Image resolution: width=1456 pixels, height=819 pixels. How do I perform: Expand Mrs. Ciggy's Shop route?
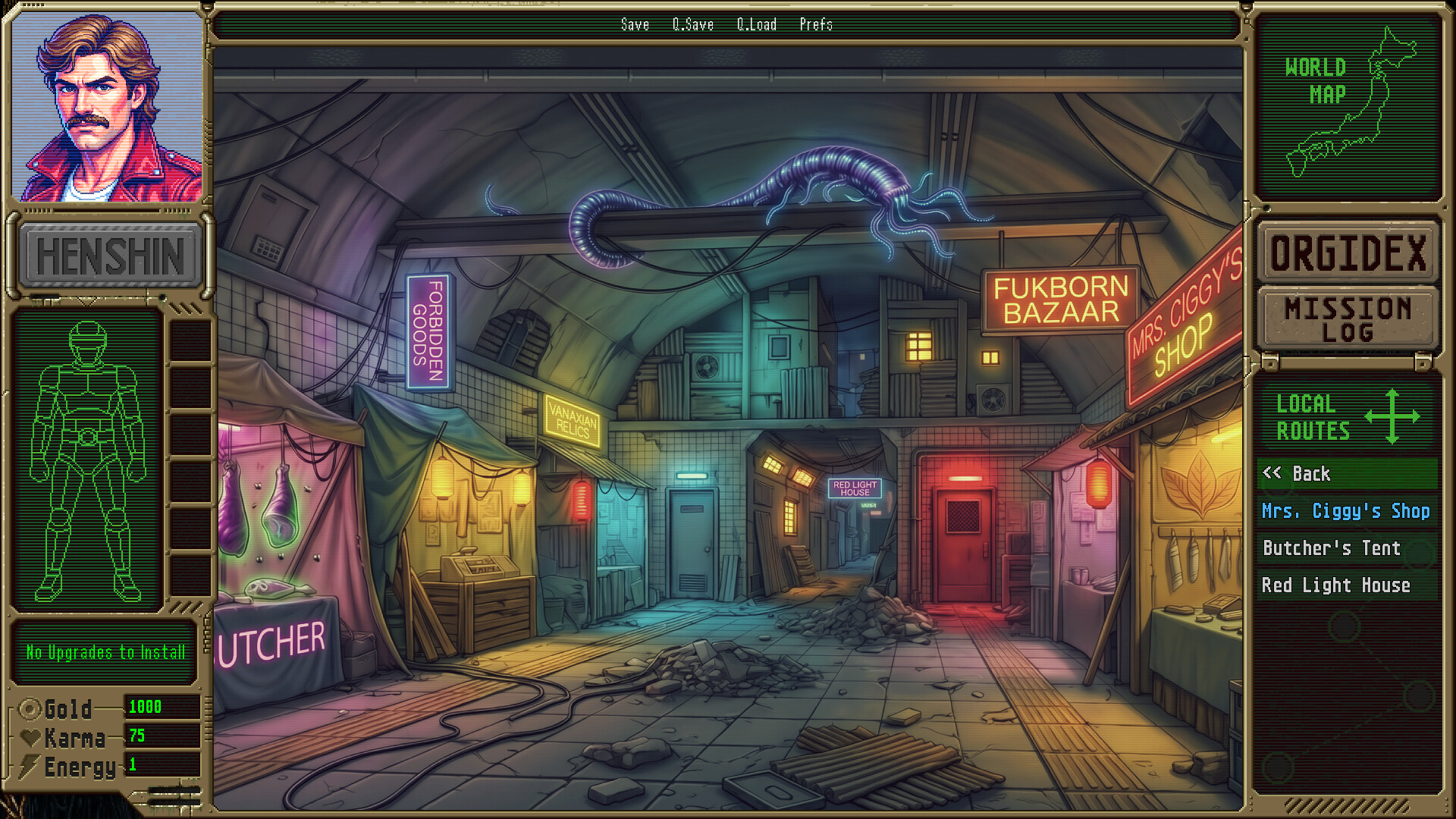(1345, 511)
